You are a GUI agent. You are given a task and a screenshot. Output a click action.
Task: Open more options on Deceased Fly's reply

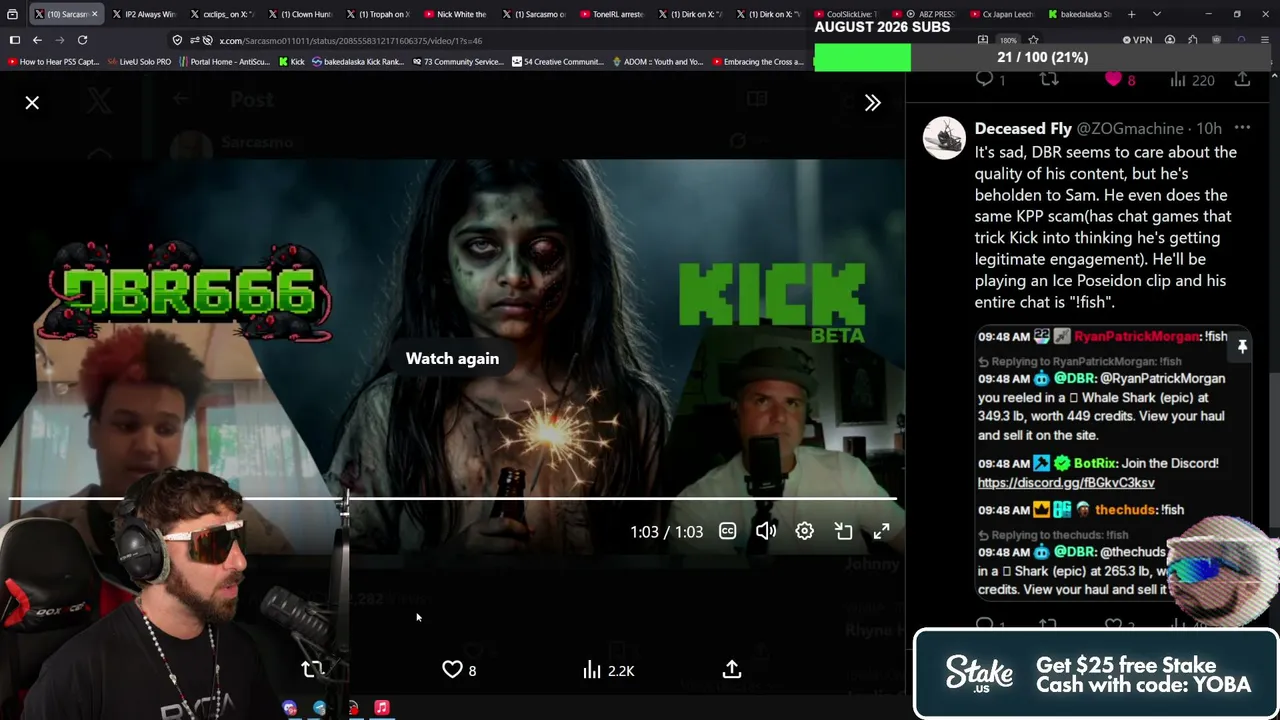pyautogui.click(x=1242, y=128)
